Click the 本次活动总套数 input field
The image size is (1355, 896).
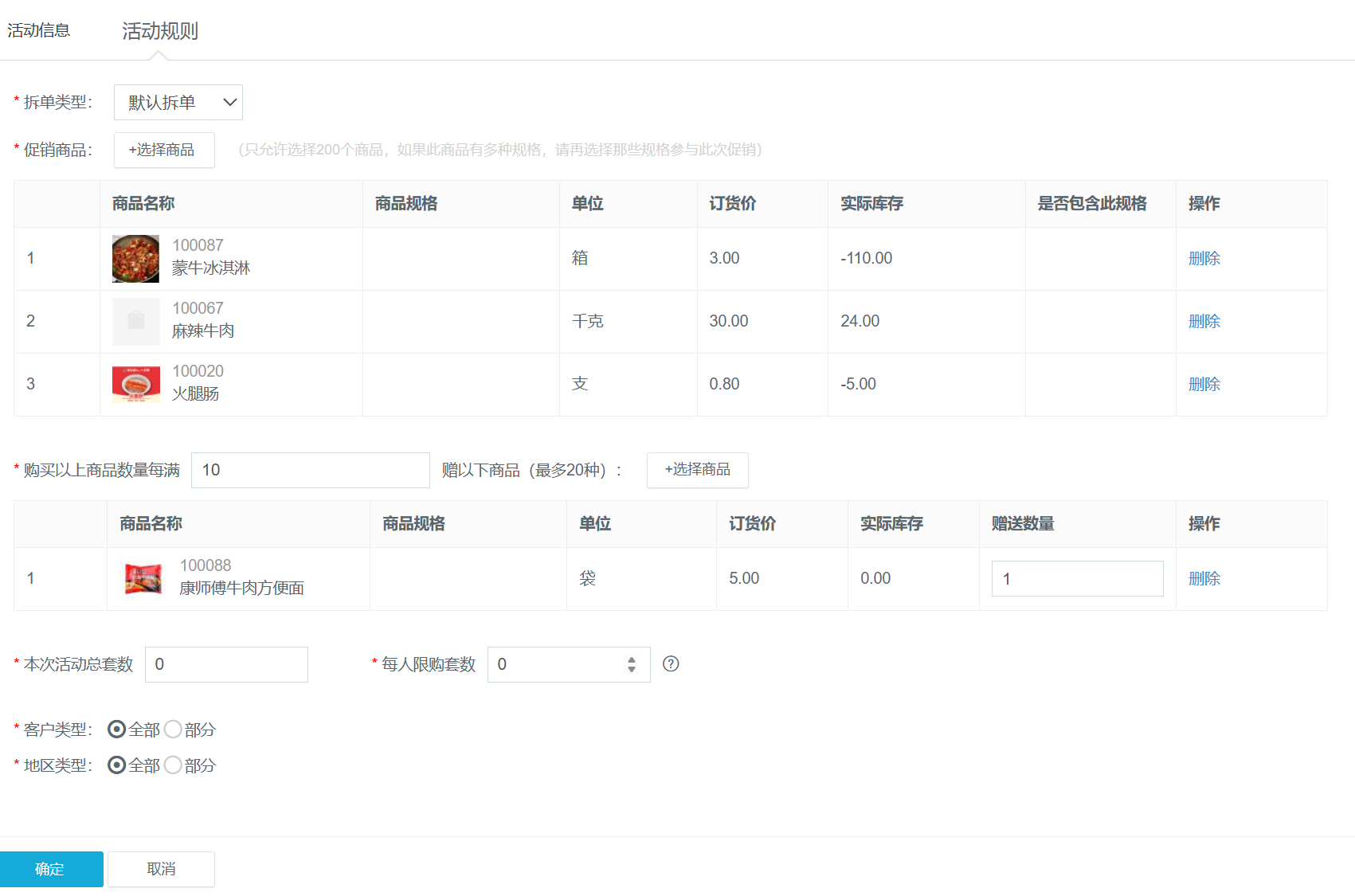click(226, 664)
